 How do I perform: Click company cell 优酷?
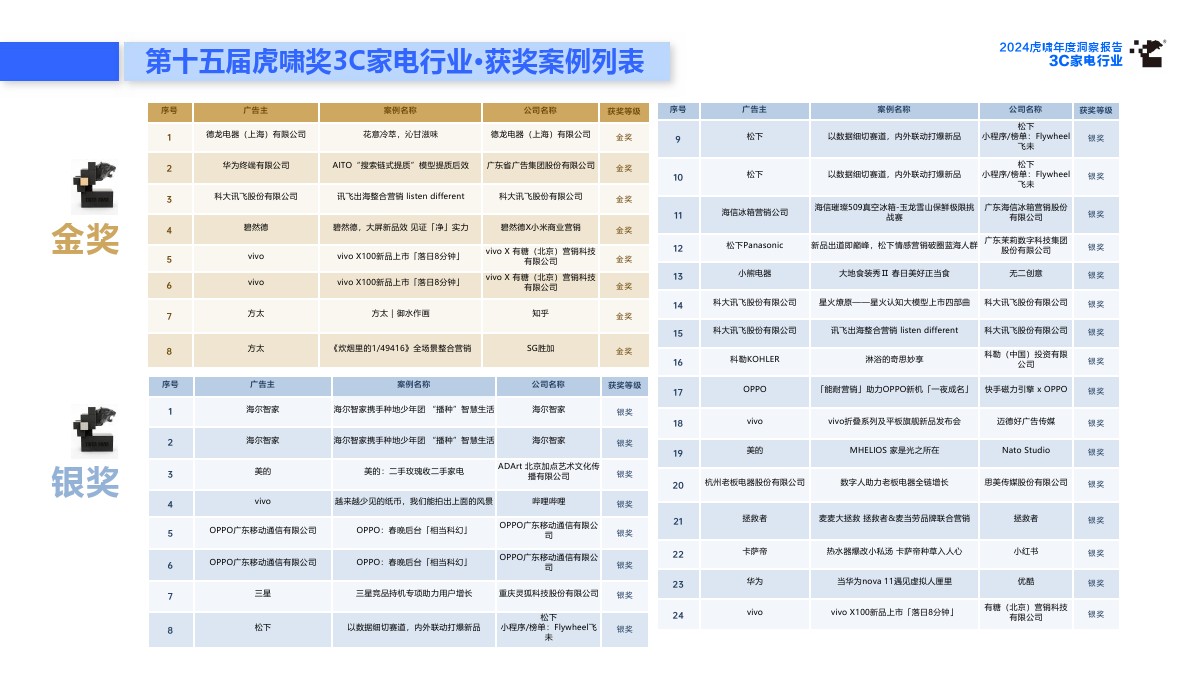point(1025,581)
